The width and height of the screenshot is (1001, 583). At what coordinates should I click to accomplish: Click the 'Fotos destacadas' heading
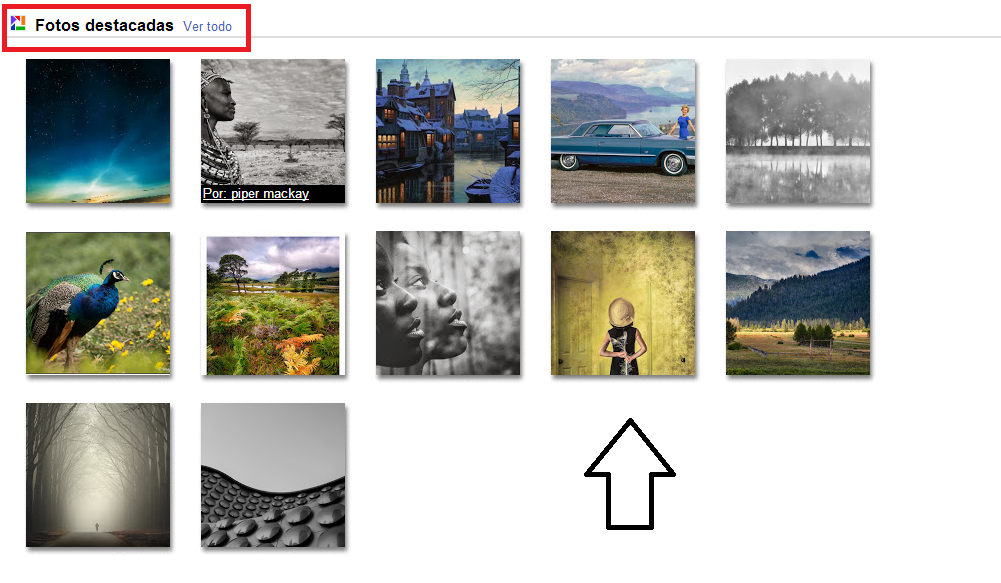(x=104, y=26)
